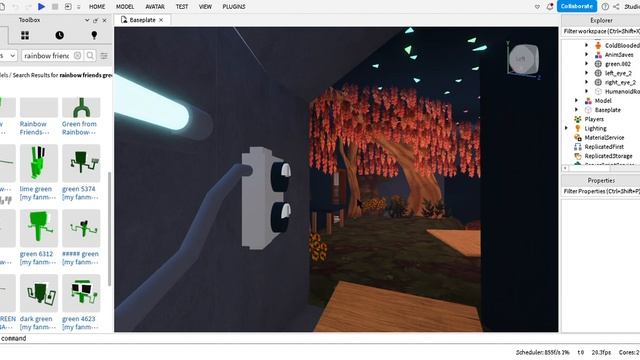Start playtest with the blue Play button
The width and height of the screenshot is (640, 360).
(41, 7)
